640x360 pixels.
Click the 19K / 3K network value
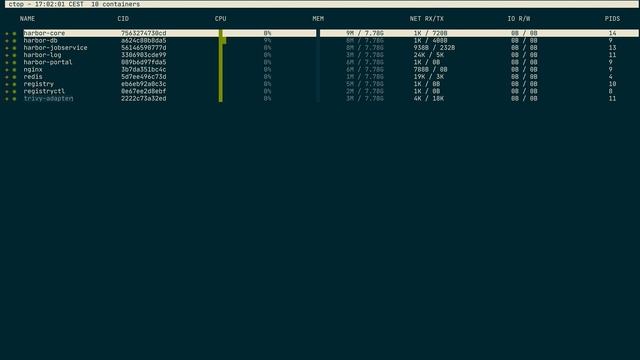(x=429, y=77)
